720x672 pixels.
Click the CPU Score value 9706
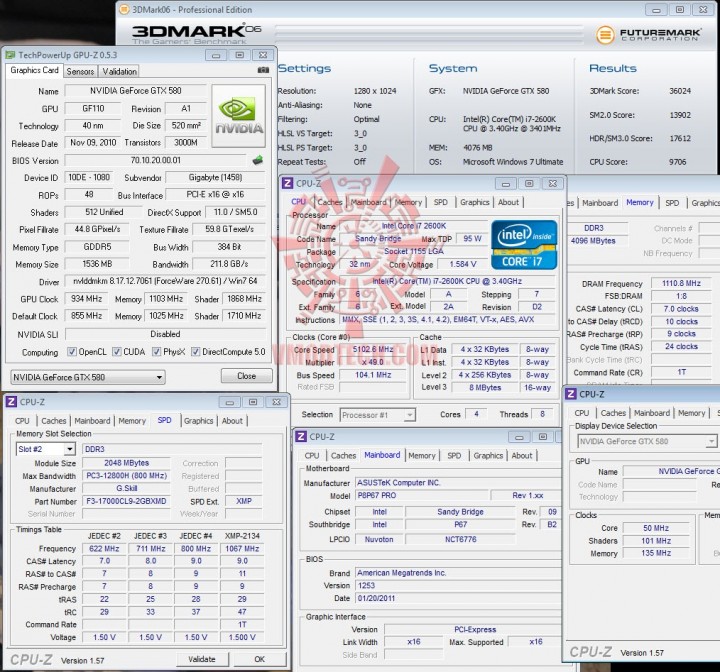click(x=677, y=162)
